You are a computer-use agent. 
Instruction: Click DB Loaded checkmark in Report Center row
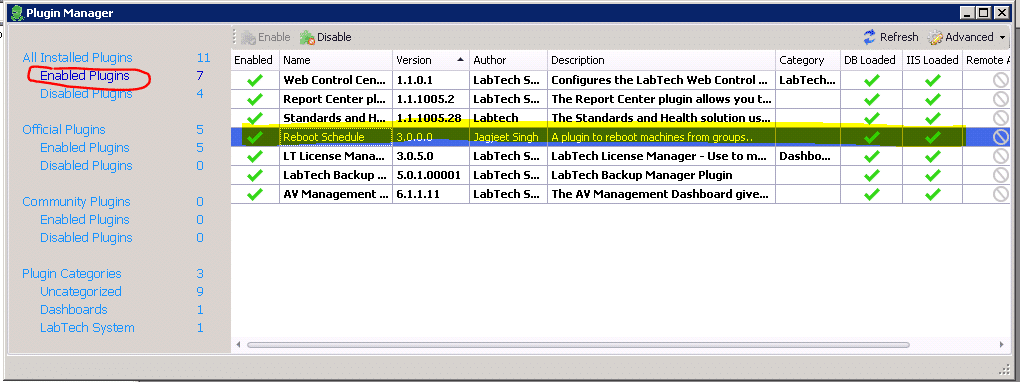point(871,100)
